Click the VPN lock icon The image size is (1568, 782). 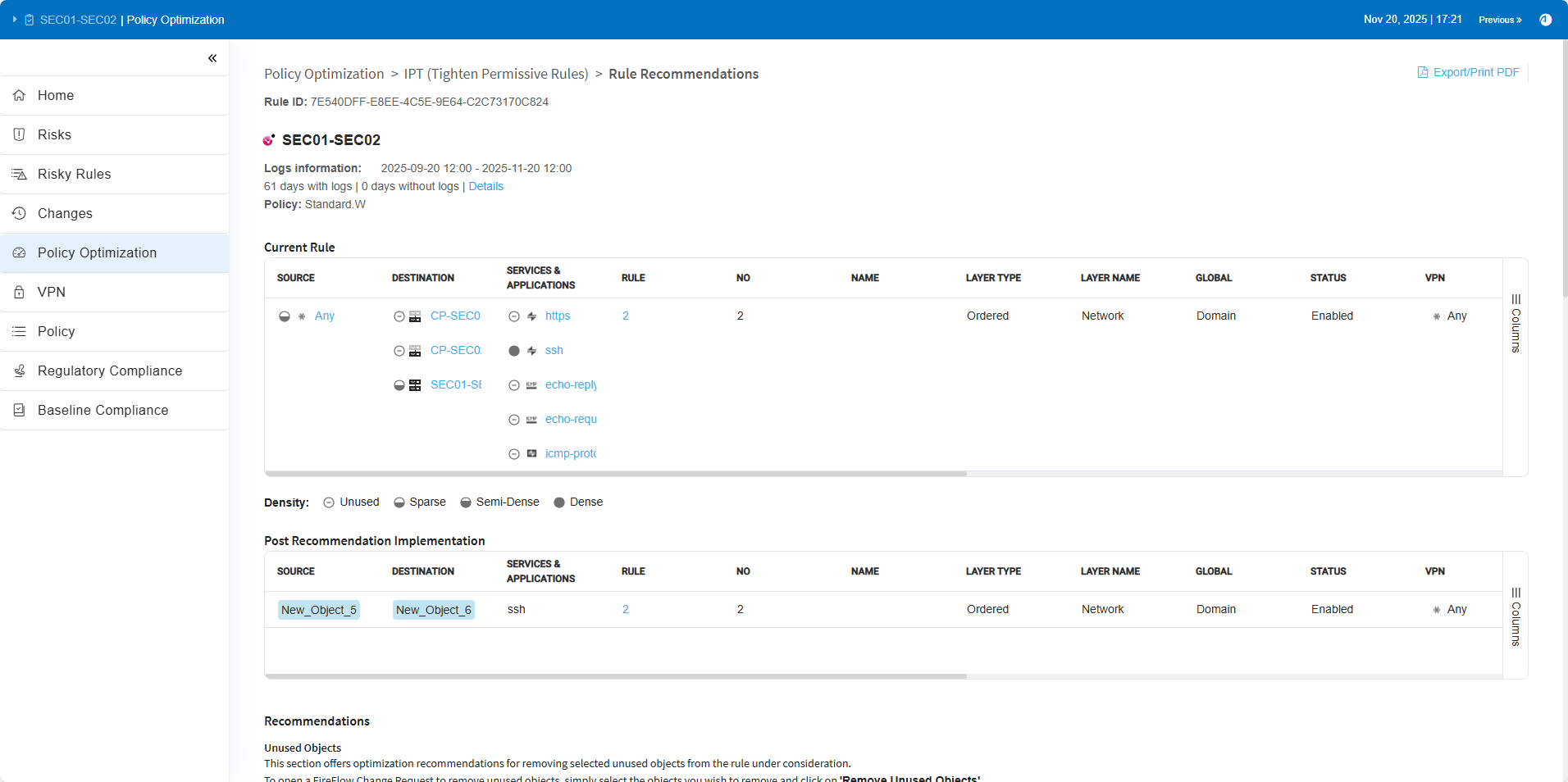[x=20, y=292]
